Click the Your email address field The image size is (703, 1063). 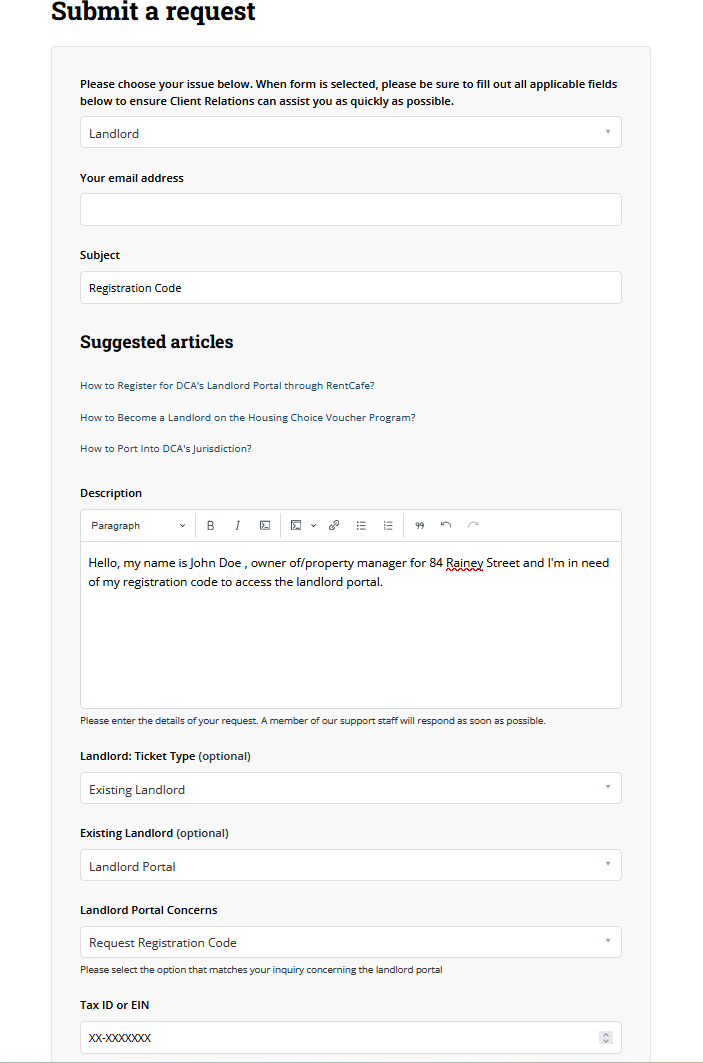pos(350,210)
